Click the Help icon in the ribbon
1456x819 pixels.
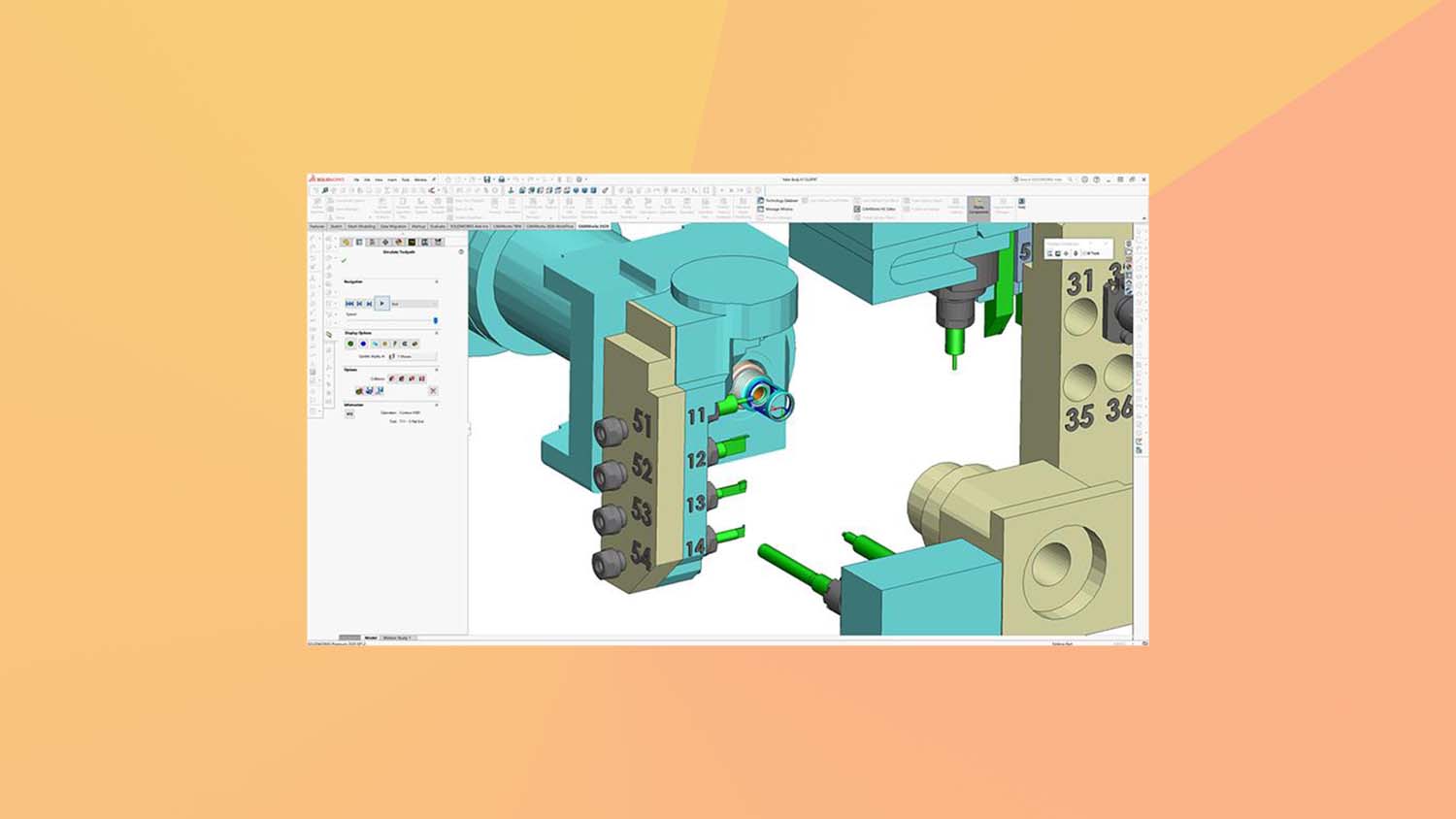click(1021, 204)
